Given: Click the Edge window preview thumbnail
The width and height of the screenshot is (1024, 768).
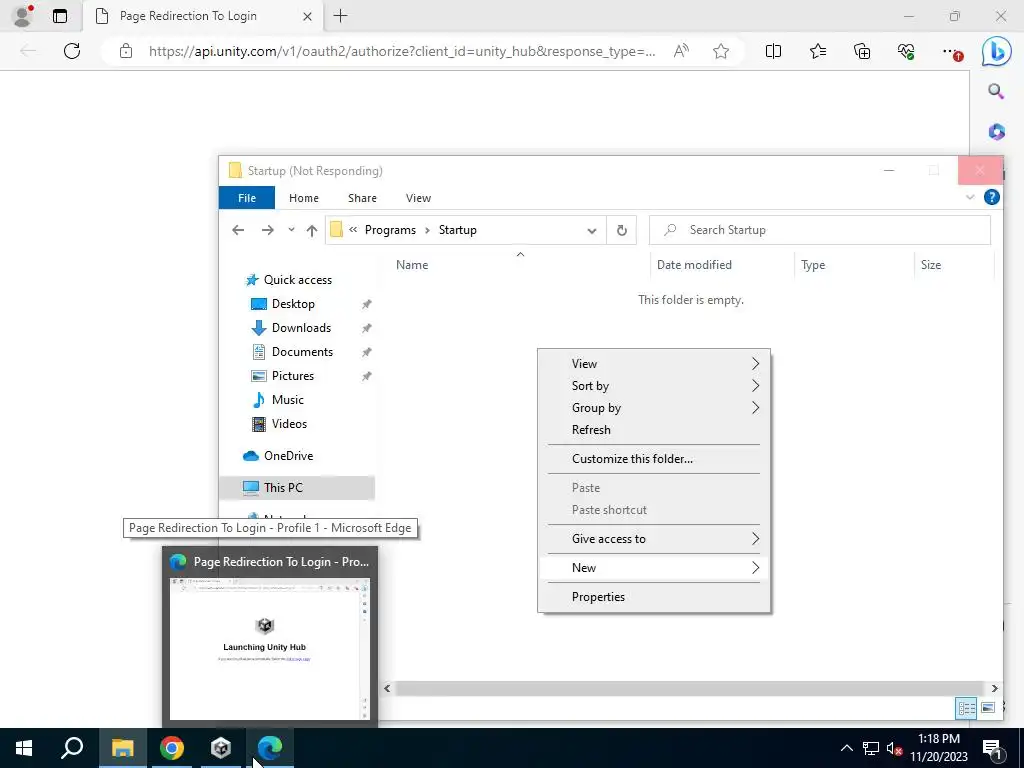Looking at the screenshot, I should (270, 648).
